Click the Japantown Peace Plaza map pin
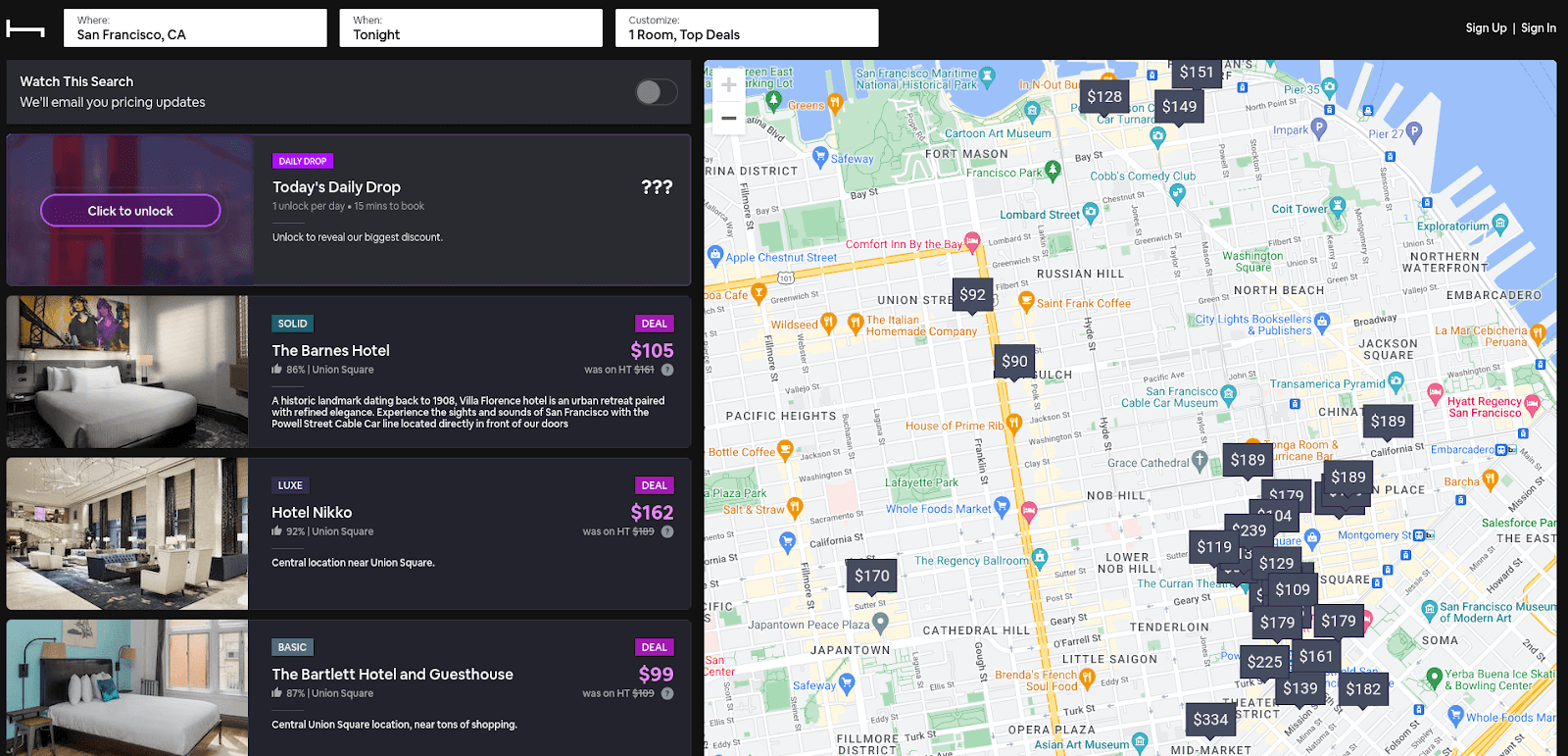Viewport: 1568px width, 756px height. pos(880,622)
